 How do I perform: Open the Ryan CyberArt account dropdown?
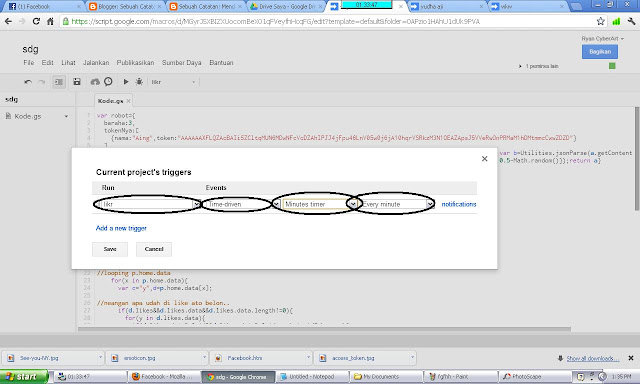[x=603, y=38]
